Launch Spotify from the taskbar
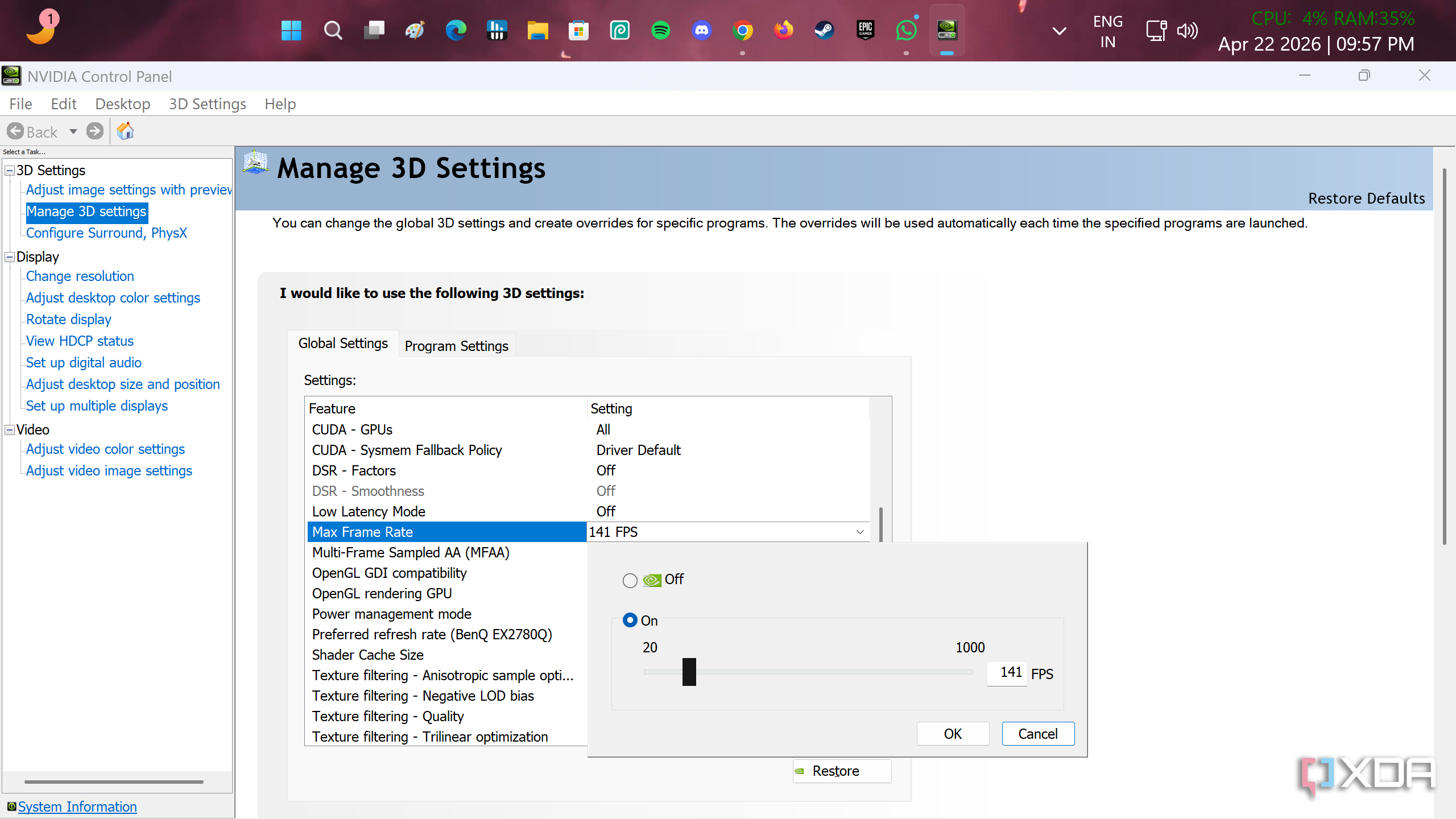1456x819 pixels. [x=660, y=30]
